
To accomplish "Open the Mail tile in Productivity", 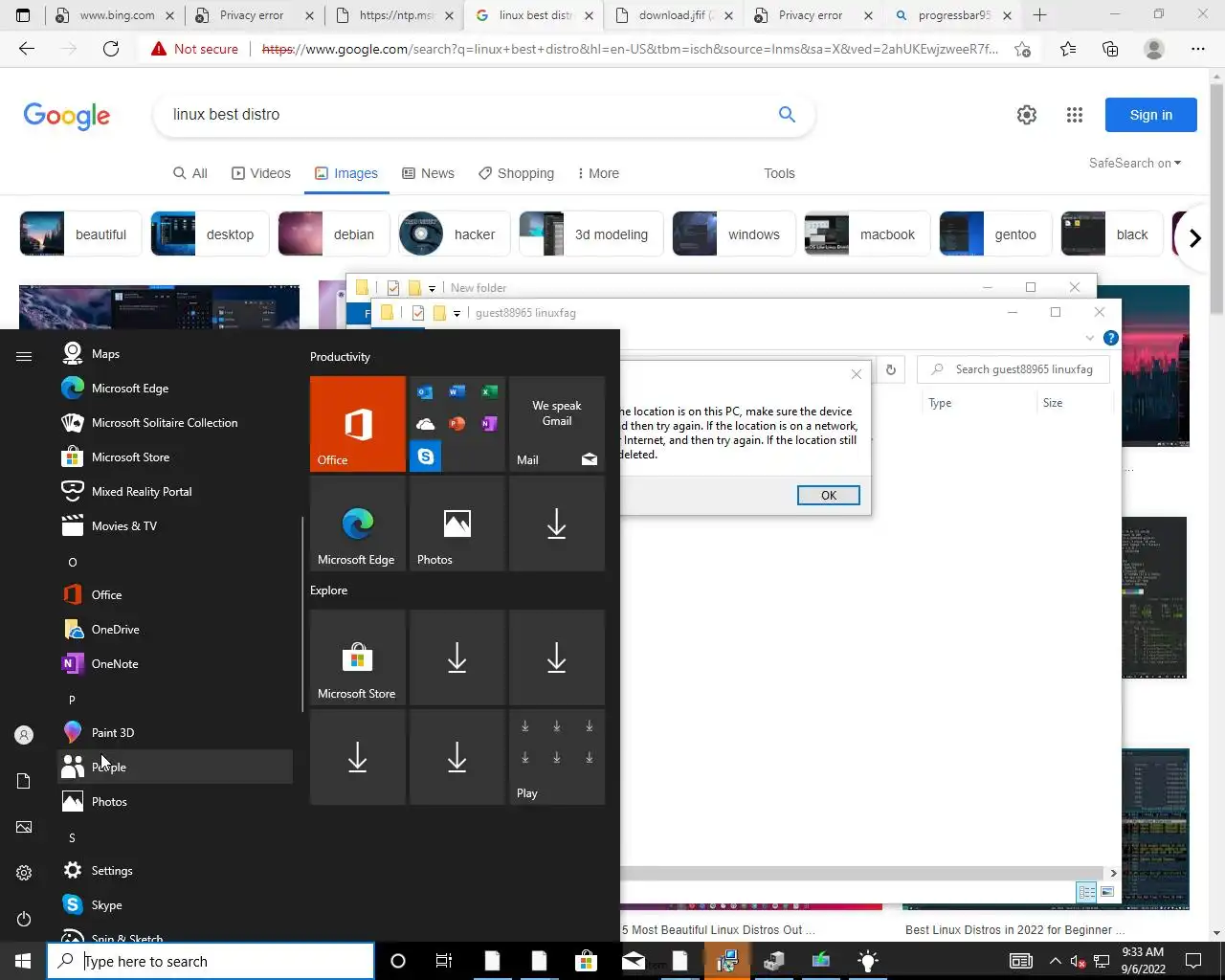I will click(557, 424).
